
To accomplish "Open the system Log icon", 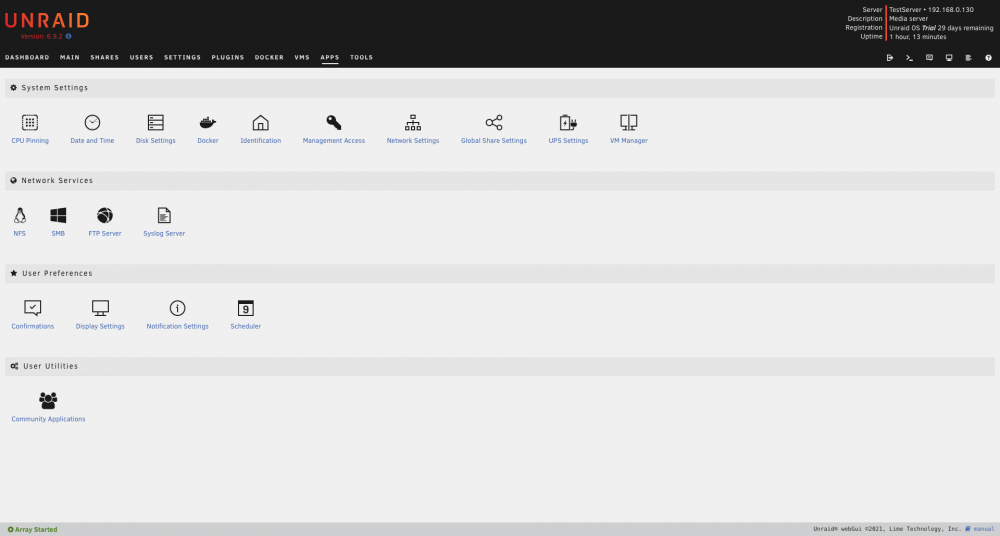I will click(969, 57).
